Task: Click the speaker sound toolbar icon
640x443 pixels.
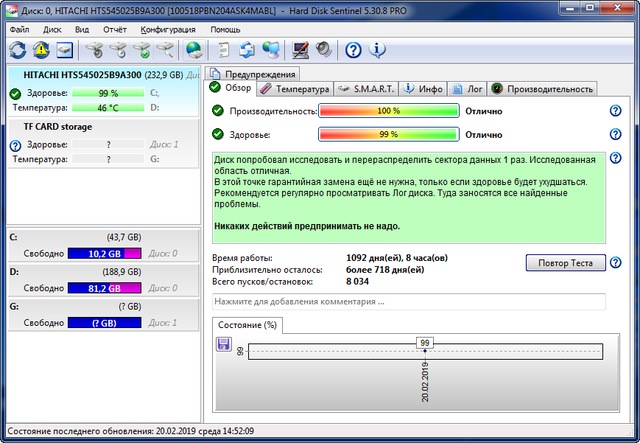Action: (x=322, y=50)
